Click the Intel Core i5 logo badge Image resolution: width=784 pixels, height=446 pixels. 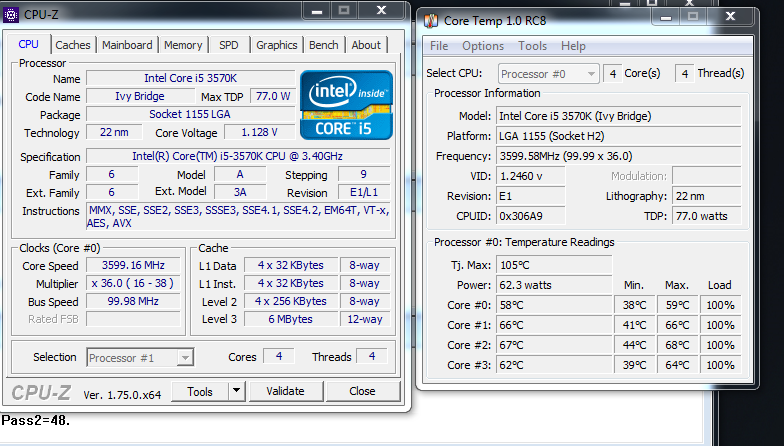(346, 105)
